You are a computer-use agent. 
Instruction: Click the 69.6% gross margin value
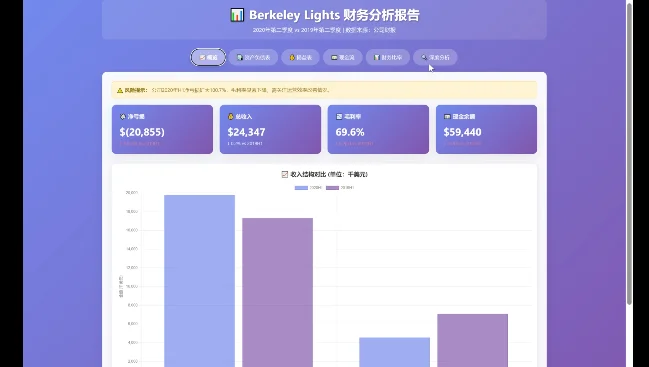pos(350,132)
